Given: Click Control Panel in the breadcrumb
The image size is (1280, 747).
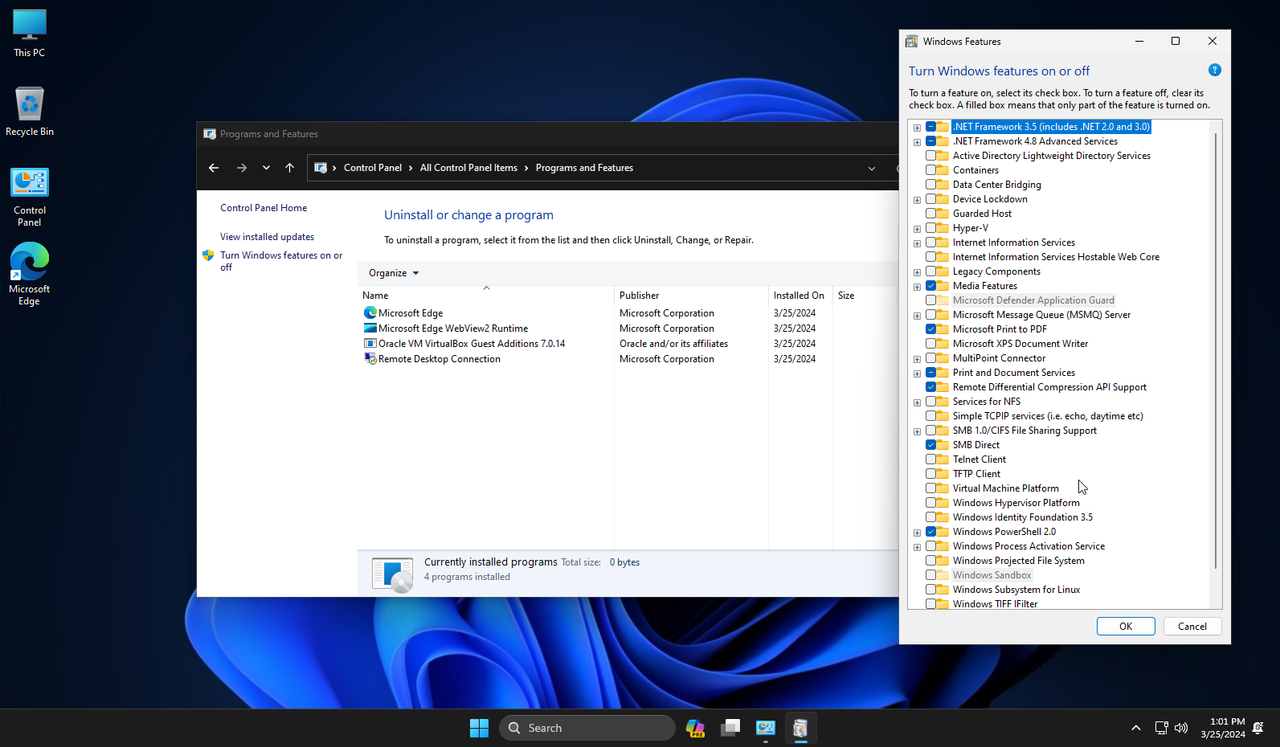Looking at the screenshot, I should (373, 168).
